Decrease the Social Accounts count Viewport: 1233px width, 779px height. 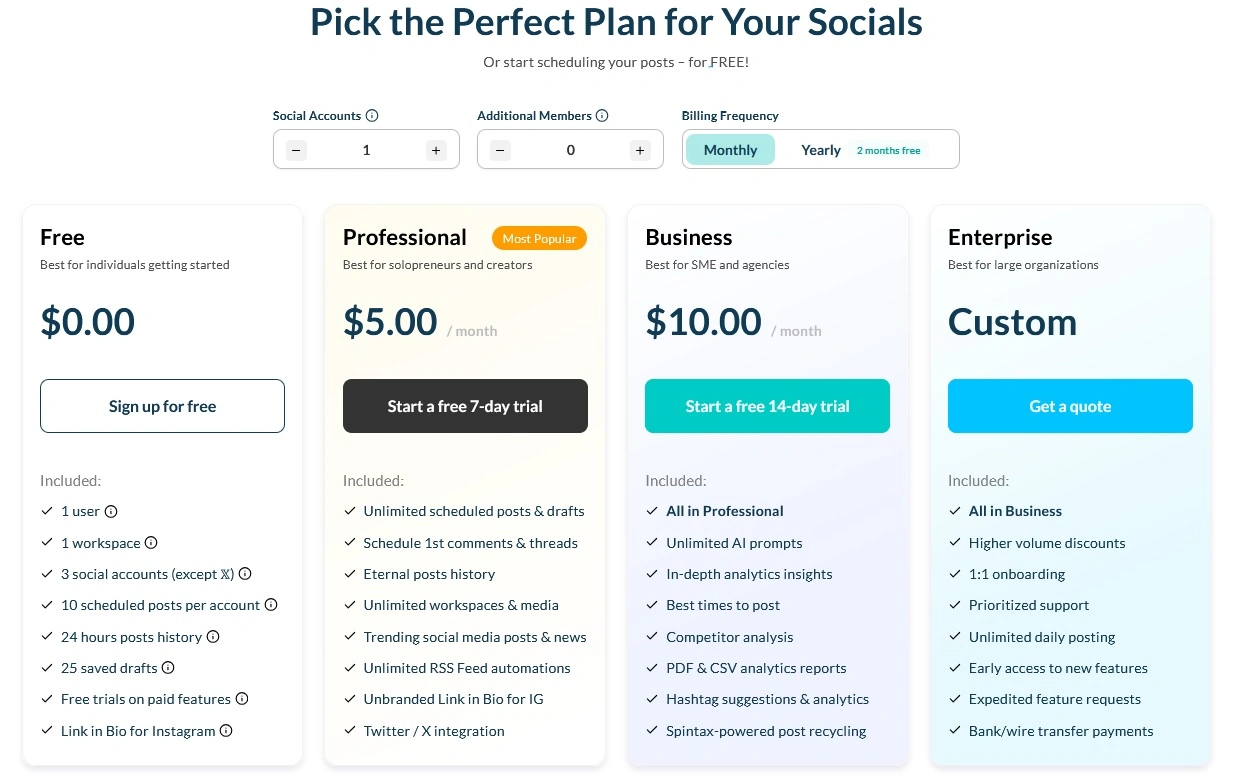coord(296,149)
